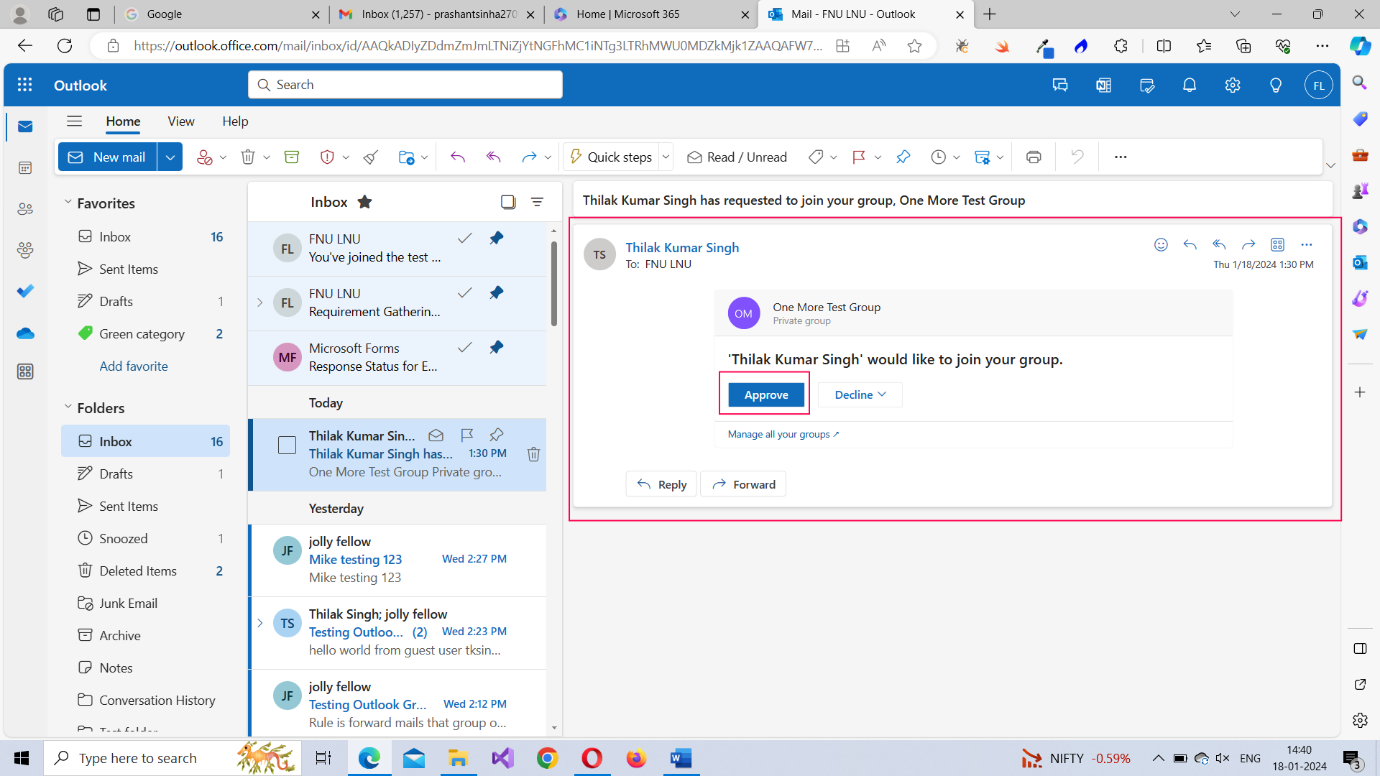Toggle the hamburger navigation pane button

74,121
